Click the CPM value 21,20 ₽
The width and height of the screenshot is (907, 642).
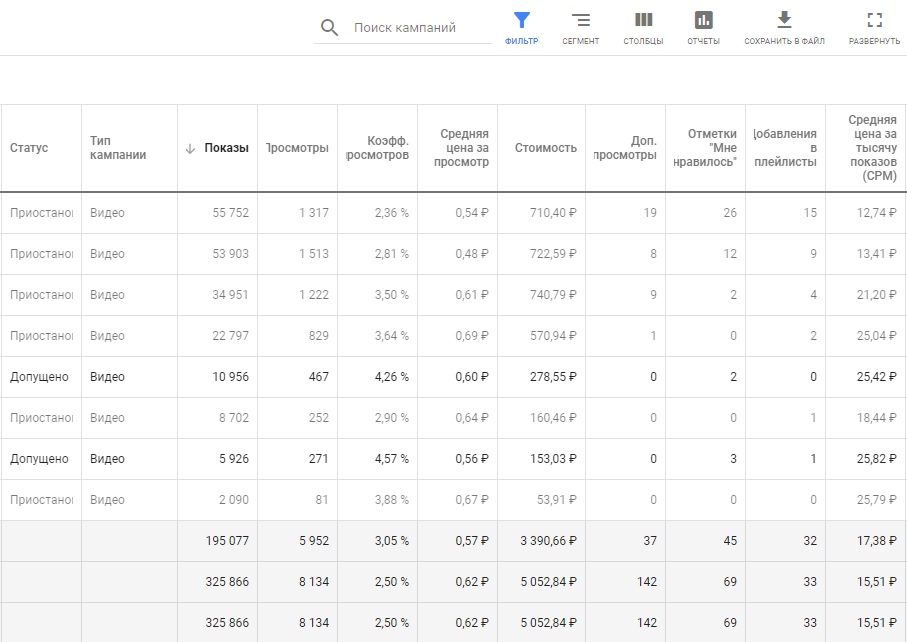pos(876,295)
